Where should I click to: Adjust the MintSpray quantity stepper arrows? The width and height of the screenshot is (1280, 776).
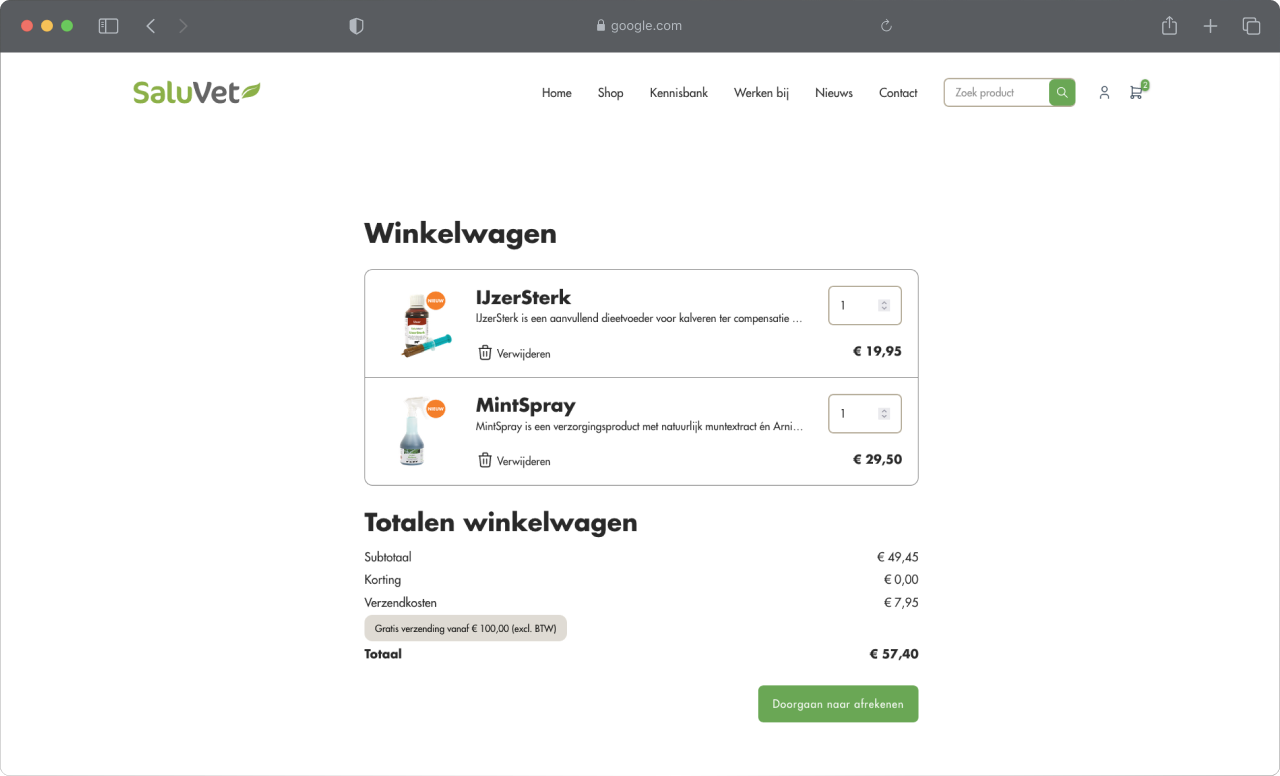coord(884,414)
